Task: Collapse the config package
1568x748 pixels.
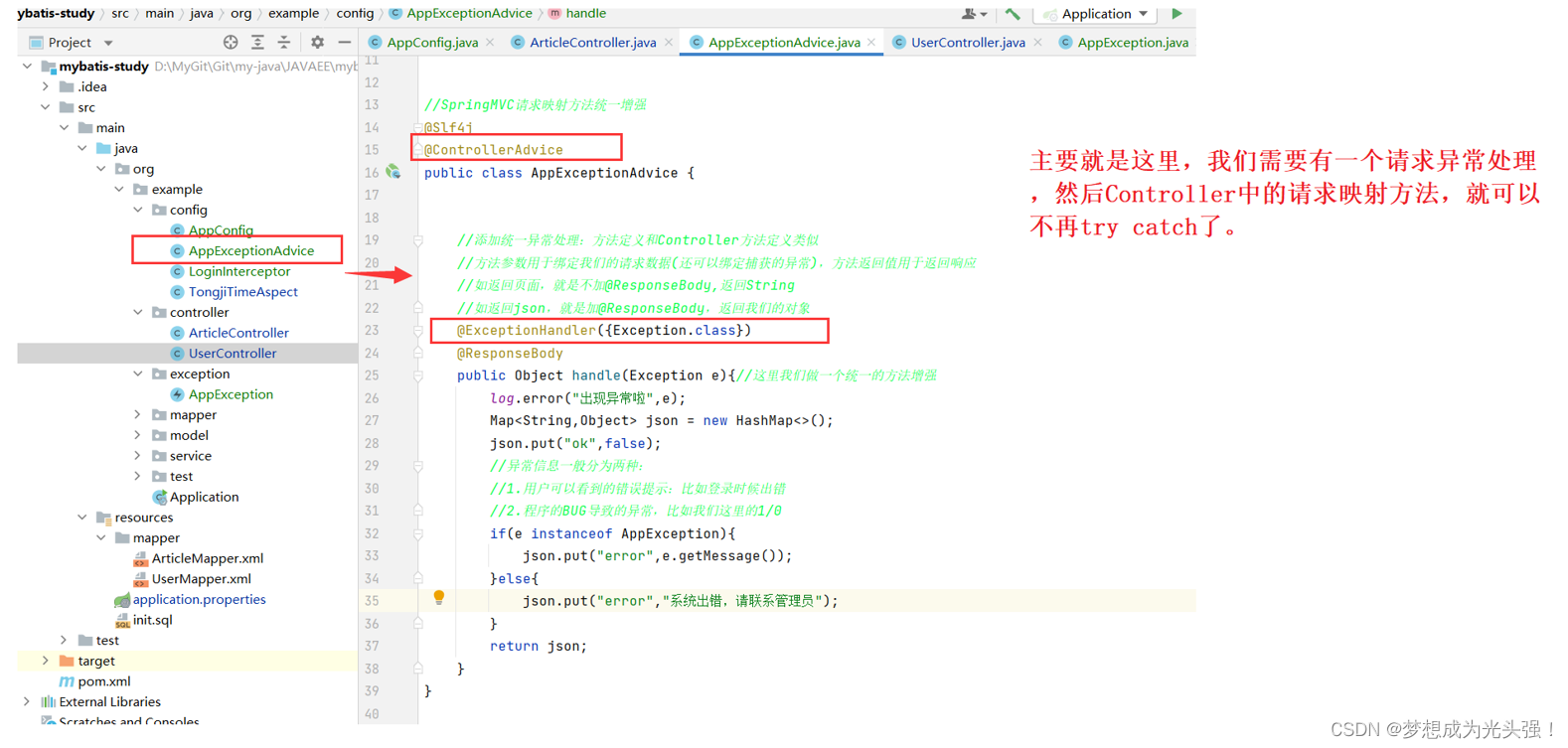Action: click(138, 210)
